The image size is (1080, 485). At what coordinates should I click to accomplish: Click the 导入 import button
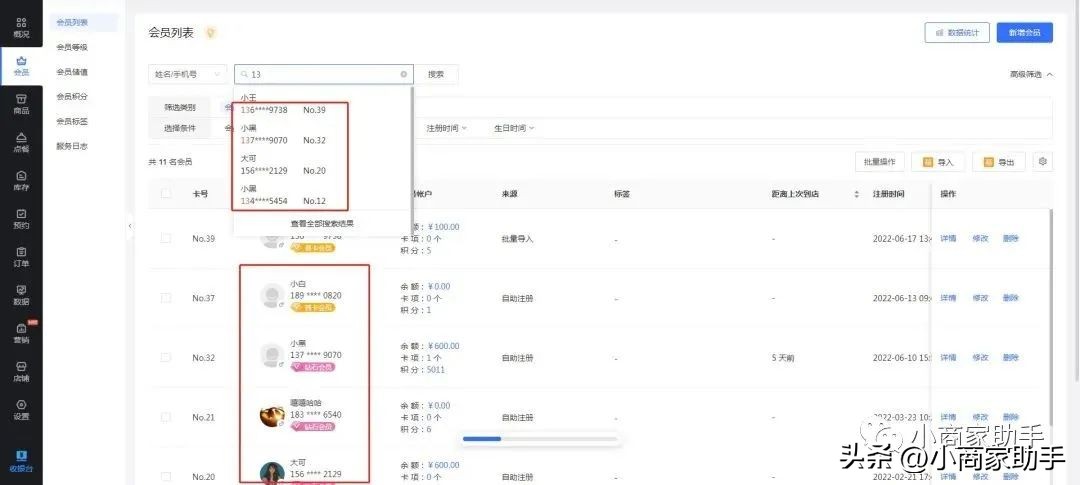pos(937,162)
